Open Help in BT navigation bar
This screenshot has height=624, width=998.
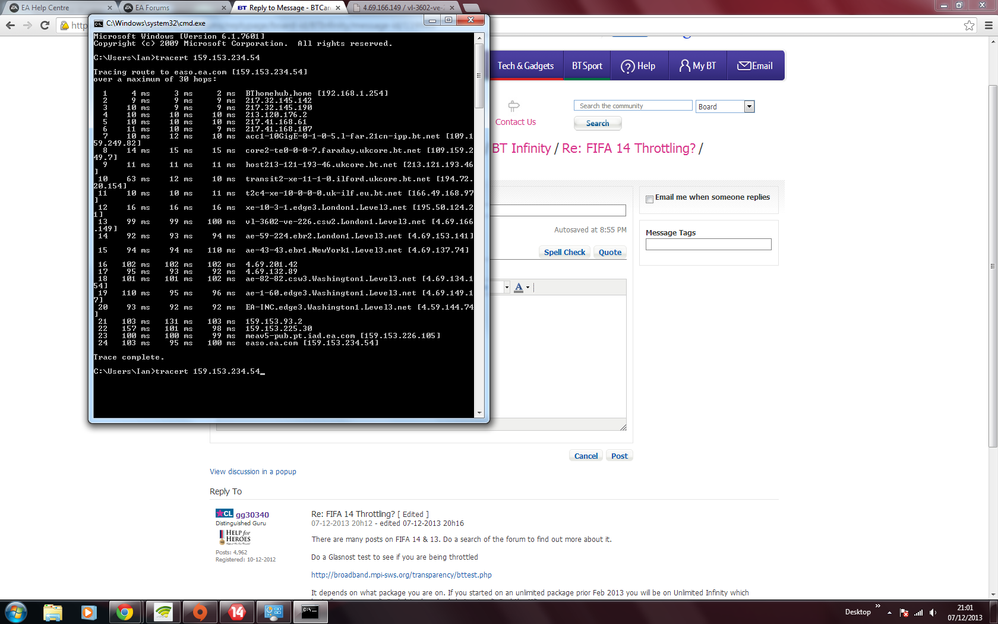638,66
